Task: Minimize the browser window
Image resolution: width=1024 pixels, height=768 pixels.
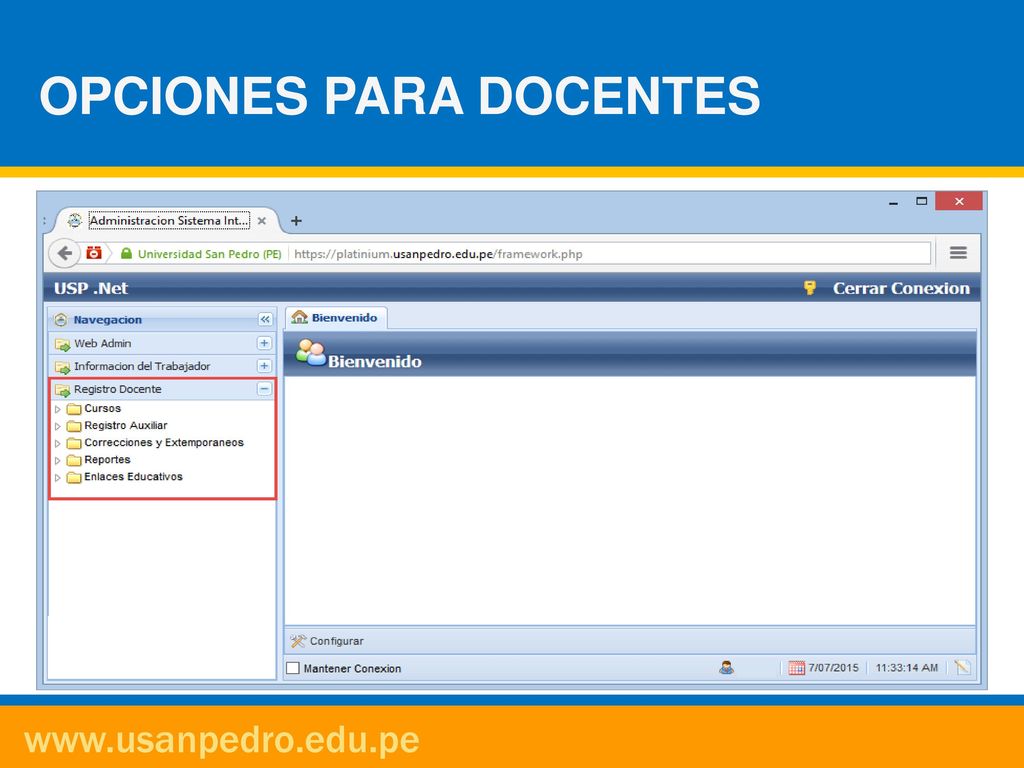Action: [x=893, y=202]
